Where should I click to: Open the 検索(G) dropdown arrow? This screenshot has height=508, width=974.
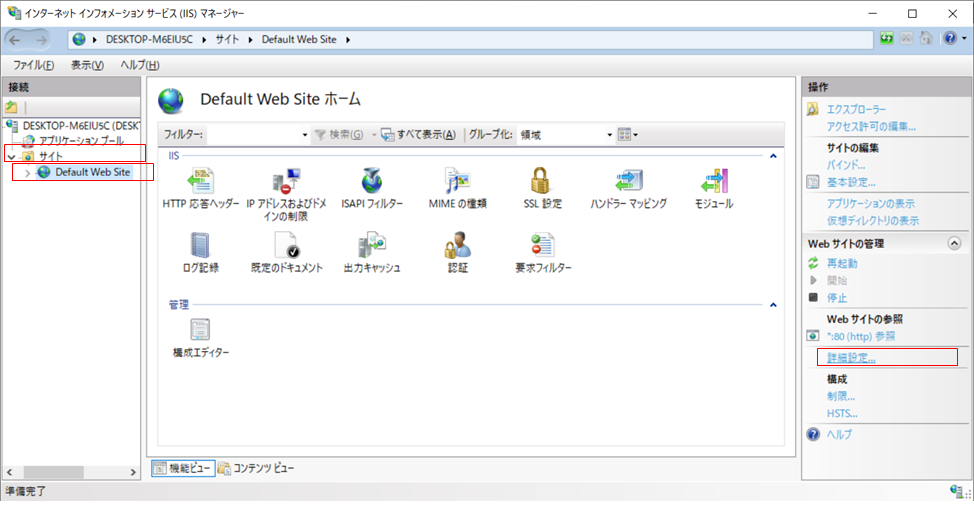[374, 135]
